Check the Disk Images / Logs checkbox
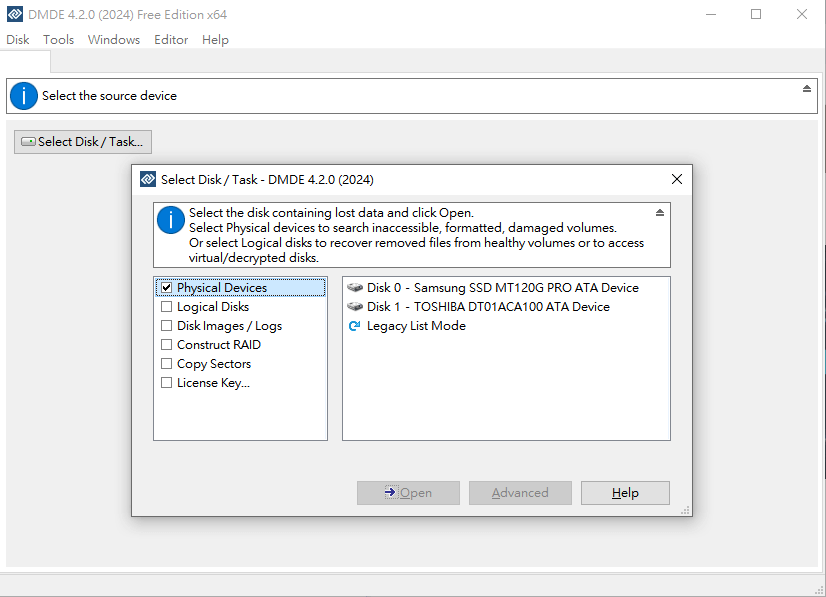Image resolution: width=826 pixels, height=597 pixels. 166,326
